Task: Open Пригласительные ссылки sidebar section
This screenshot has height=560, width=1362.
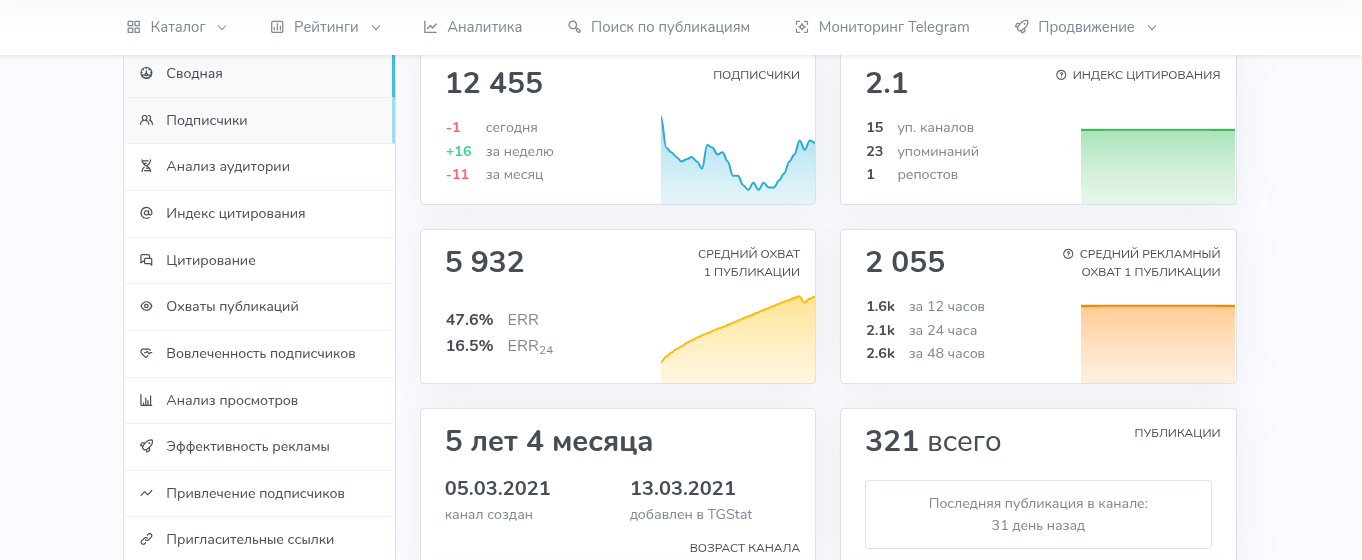Action: coord(259,539)
